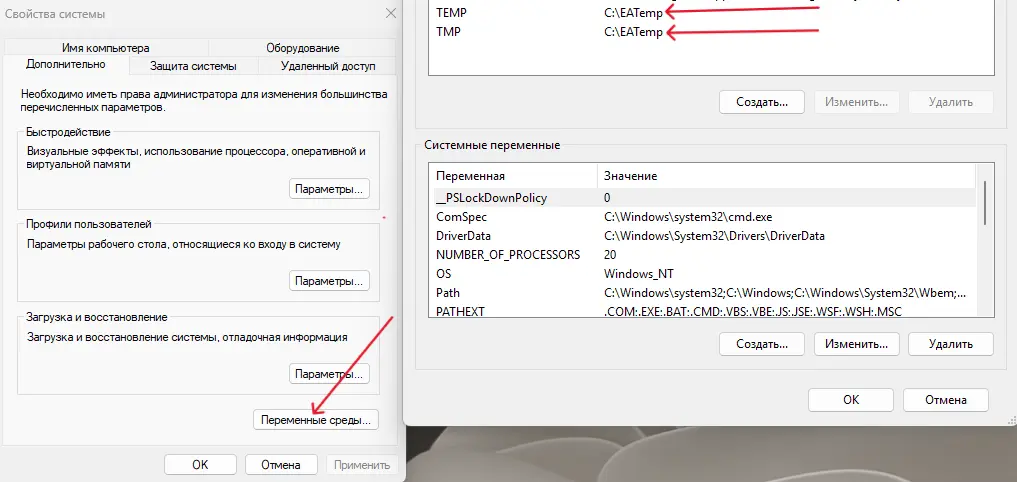Viewport: 1017px width, 482px height.
Task: Select the PATHEXT system variable
Action: pos(702,311)
